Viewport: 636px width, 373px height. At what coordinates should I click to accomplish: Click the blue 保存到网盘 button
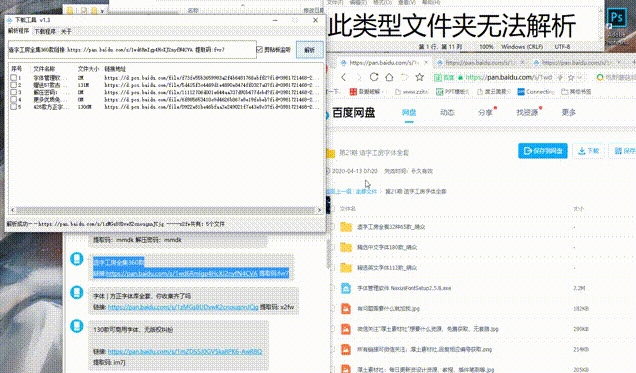coord(543,151)
